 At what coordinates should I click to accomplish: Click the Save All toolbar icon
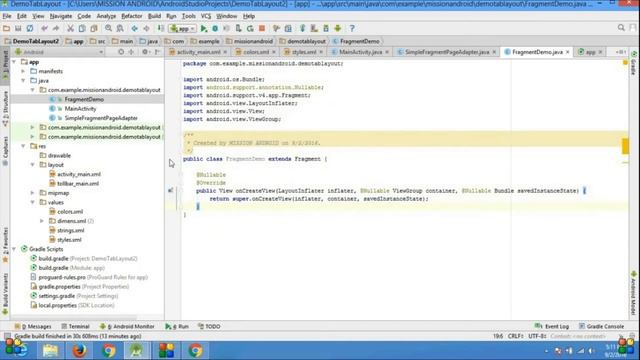(18, 28)
